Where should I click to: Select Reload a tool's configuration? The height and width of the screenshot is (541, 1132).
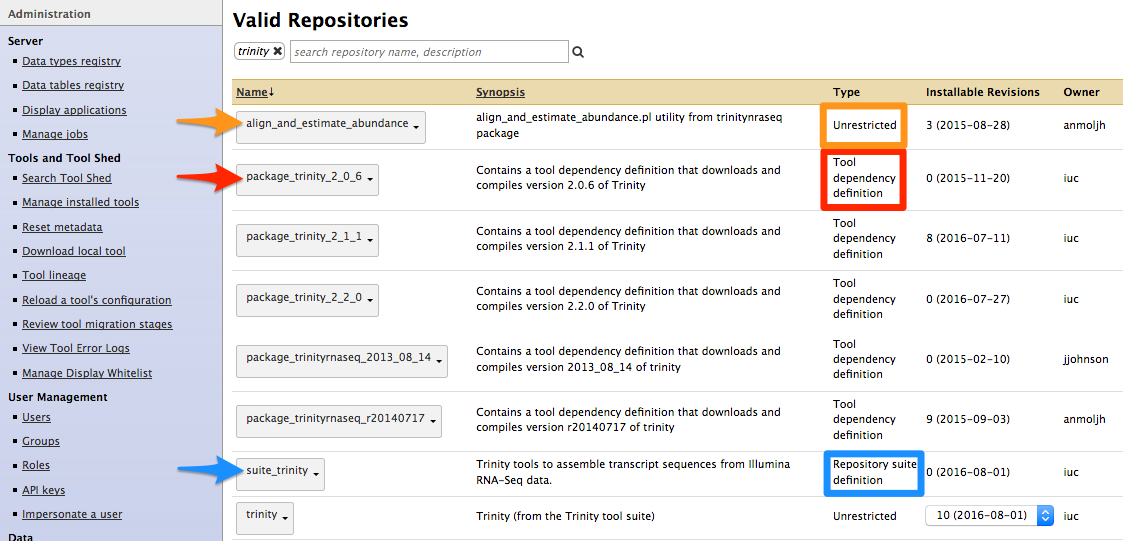coord(97,300)
